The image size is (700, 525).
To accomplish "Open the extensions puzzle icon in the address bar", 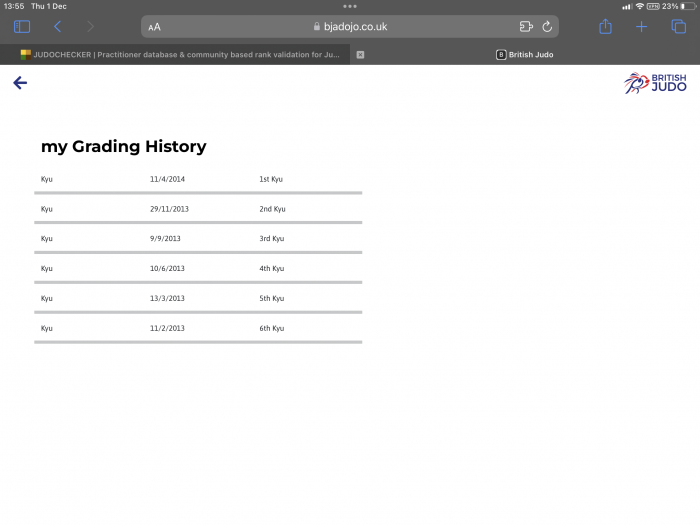I will (526, 27).
